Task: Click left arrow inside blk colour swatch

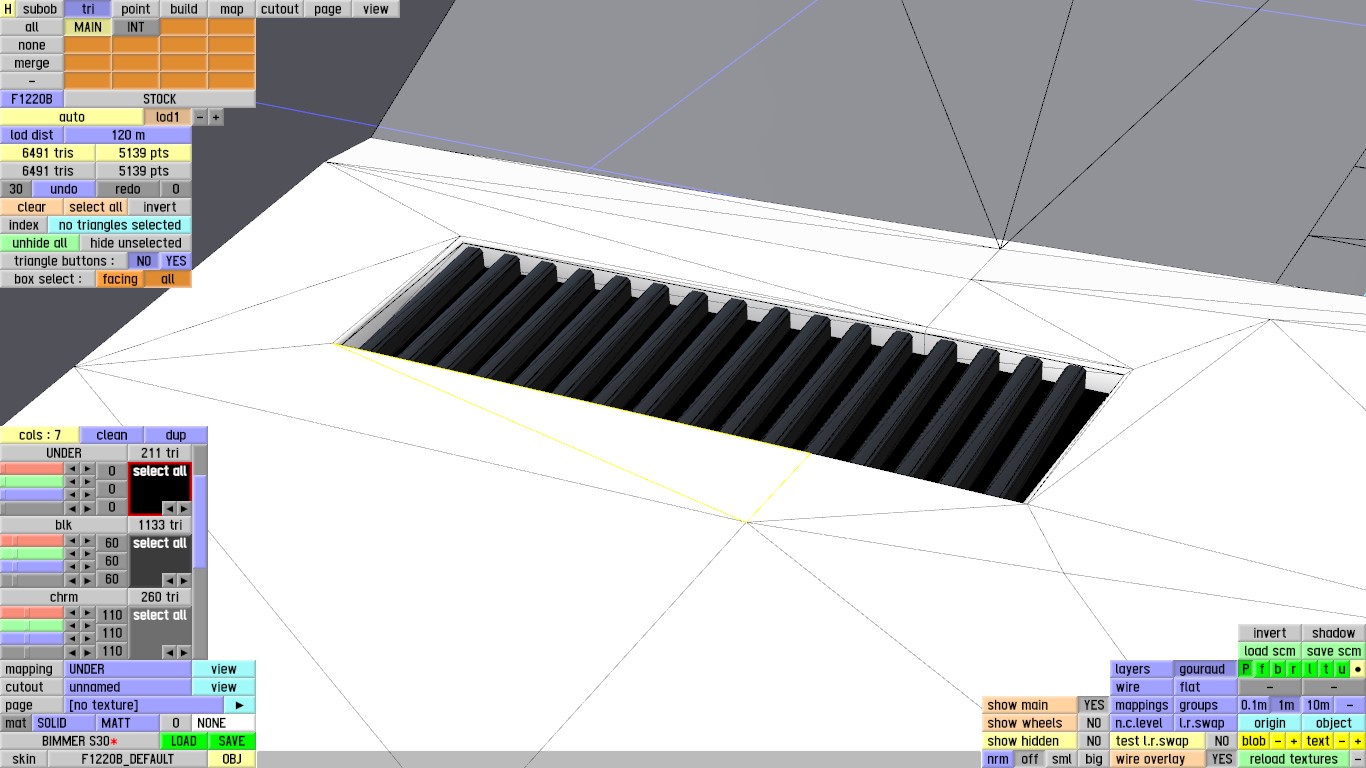Action: 169,580
